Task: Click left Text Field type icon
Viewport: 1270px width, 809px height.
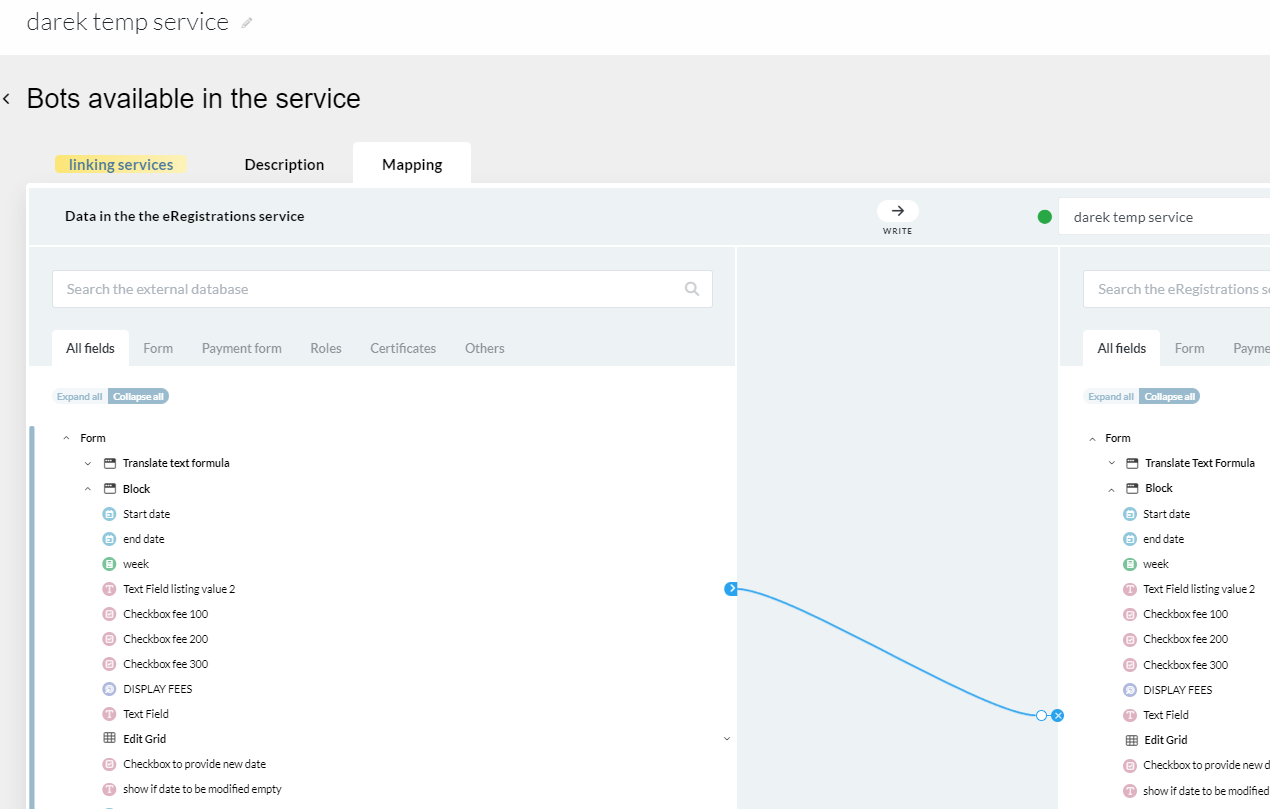Action: (x=109, y=714)
